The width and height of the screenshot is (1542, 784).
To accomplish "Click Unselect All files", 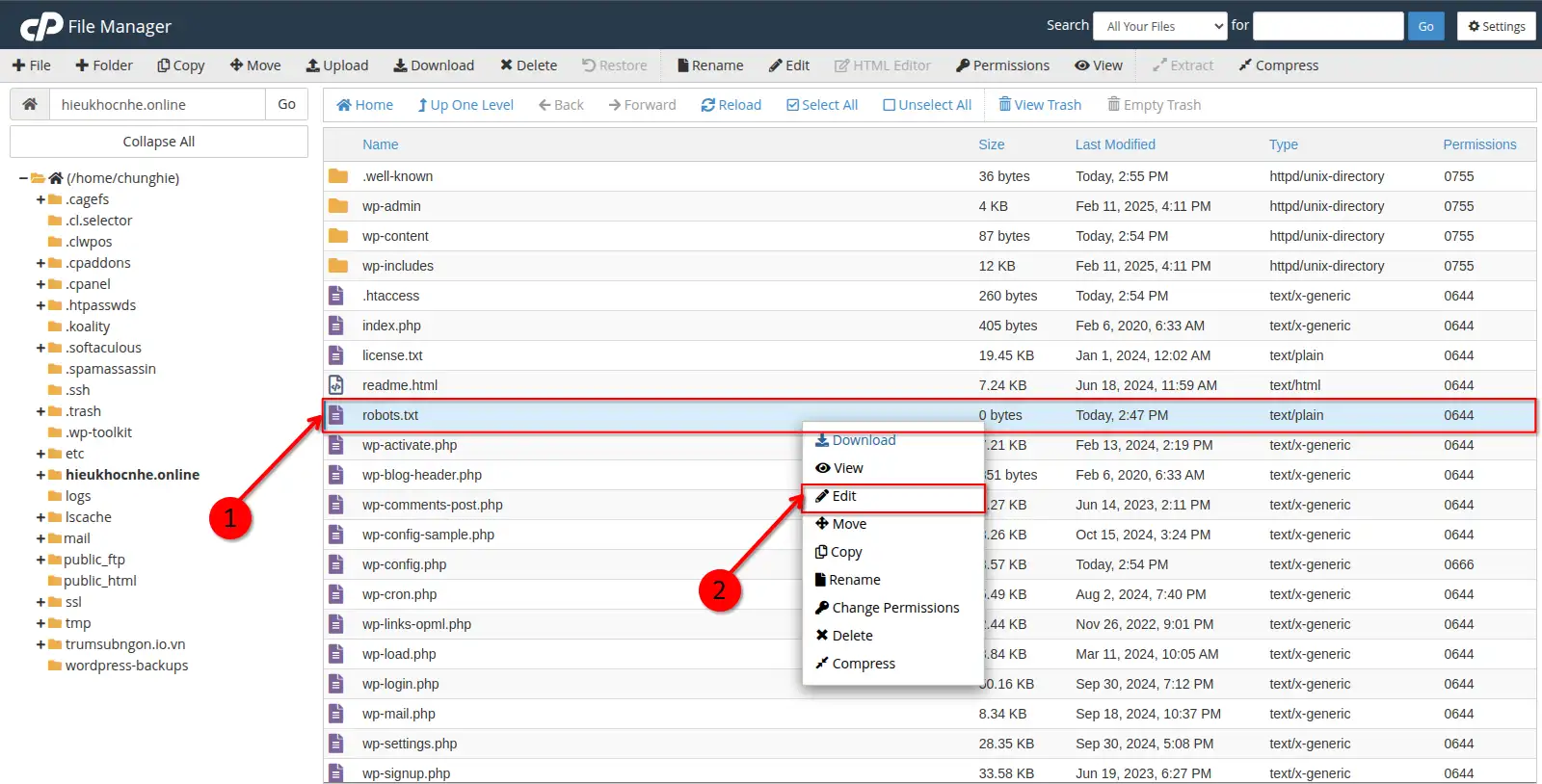I will 927,105.
